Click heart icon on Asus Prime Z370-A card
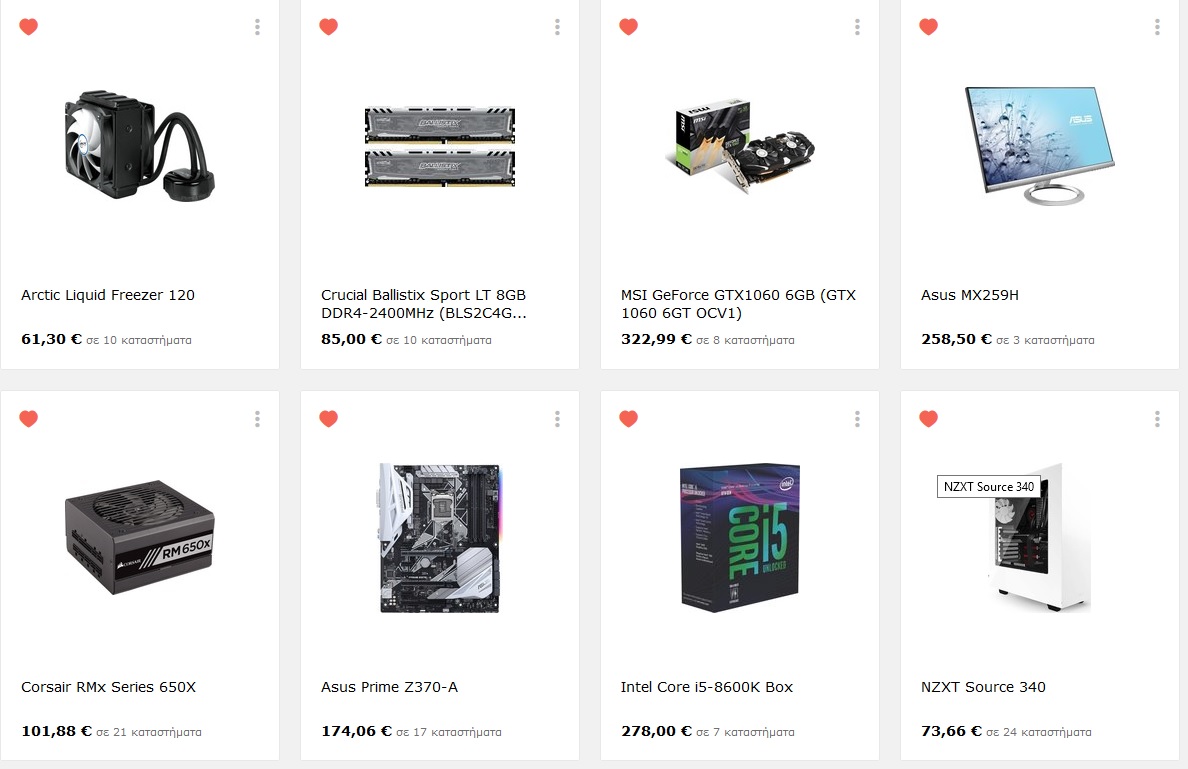This screenshot has height=769, width=1188. [329, 419]
